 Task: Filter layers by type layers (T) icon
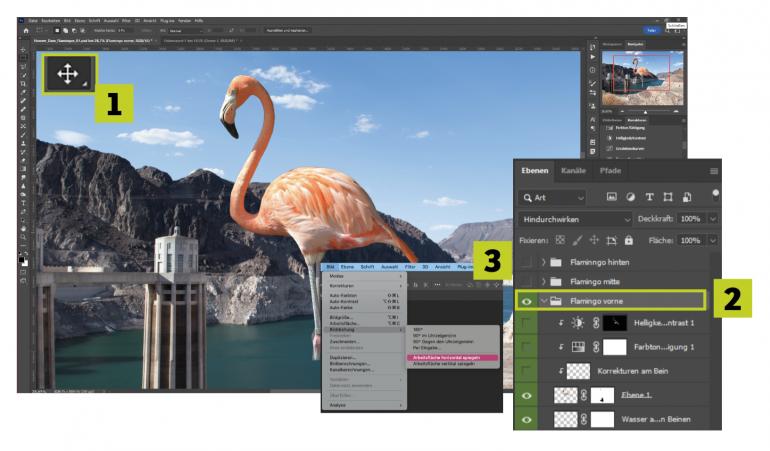pyautogui.click(x=649, y=197)
